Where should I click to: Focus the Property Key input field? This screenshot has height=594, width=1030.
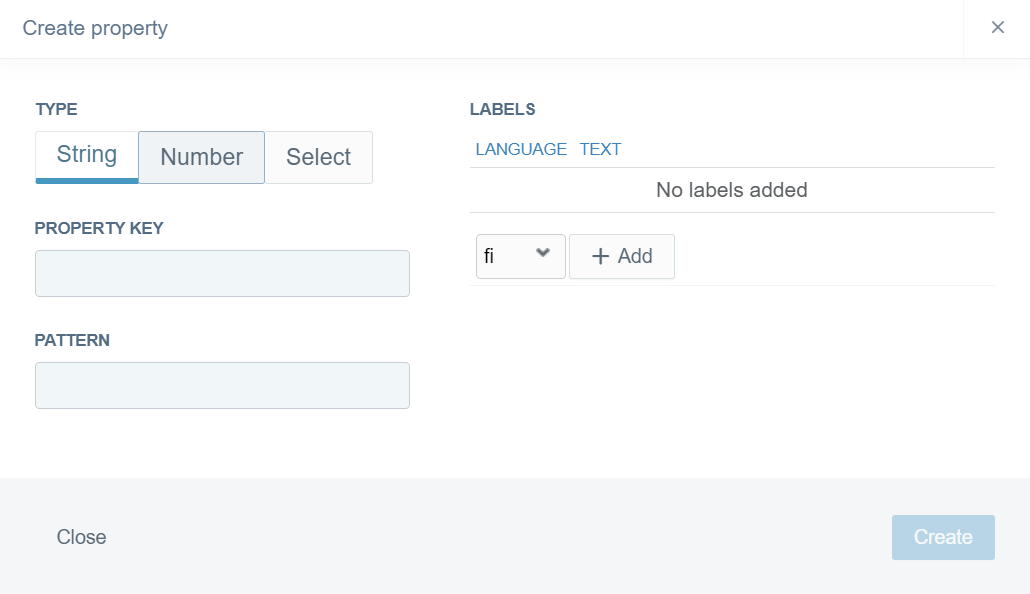coord(222,273)
